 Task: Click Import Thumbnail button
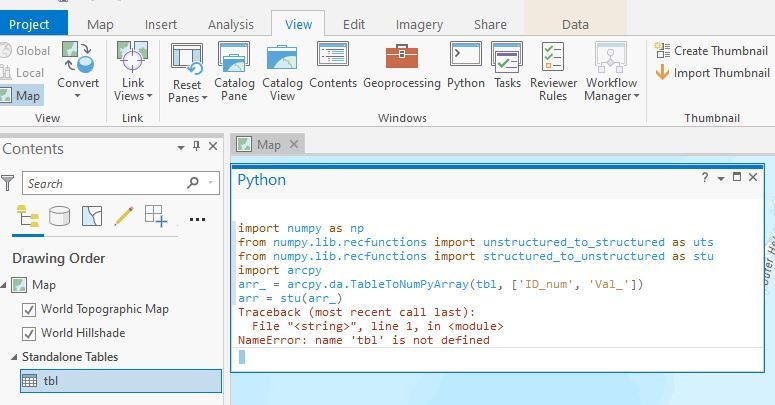click(711, 73)
